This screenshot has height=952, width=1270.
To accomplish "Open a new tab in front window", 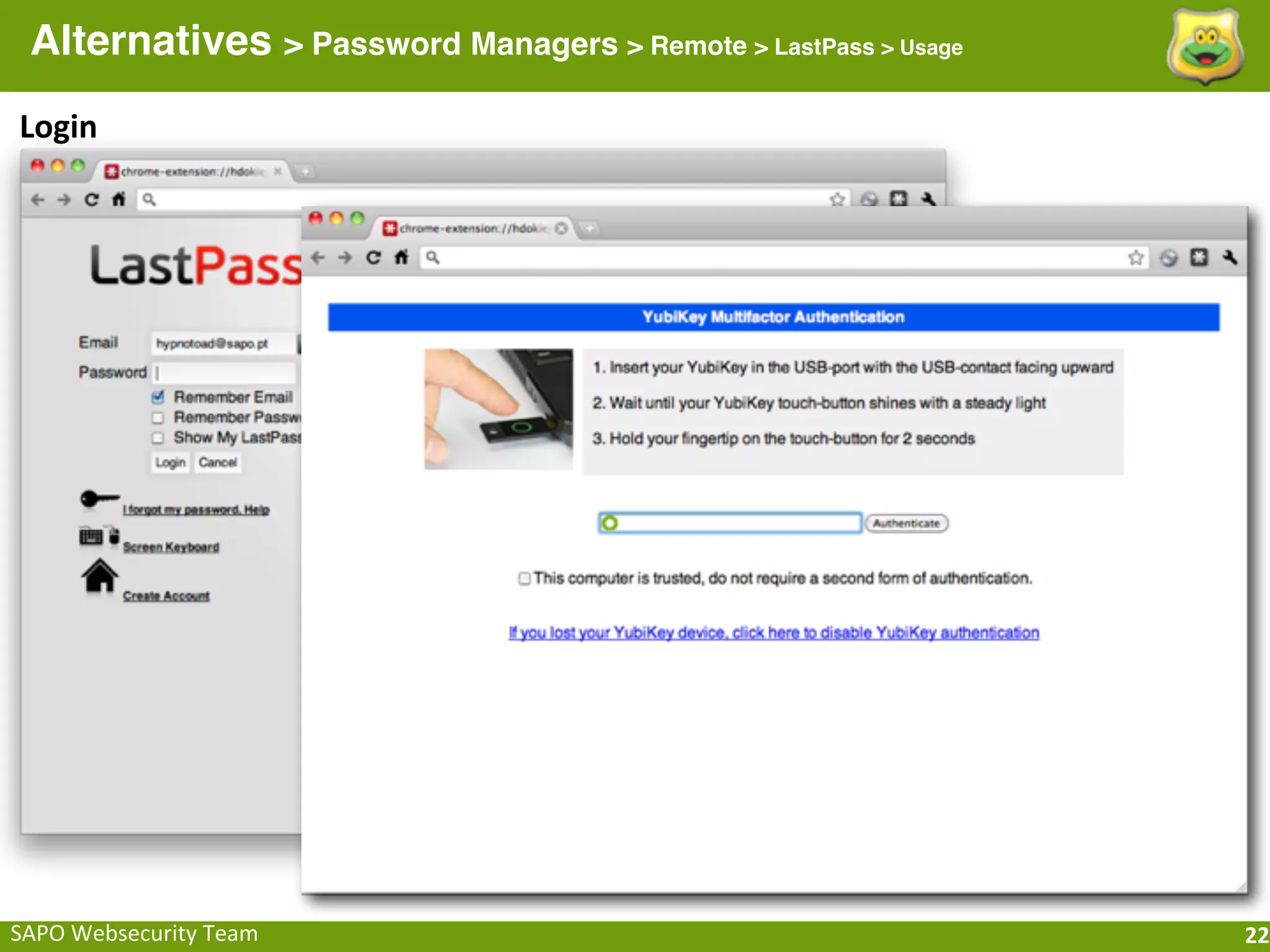I will 589,229.
